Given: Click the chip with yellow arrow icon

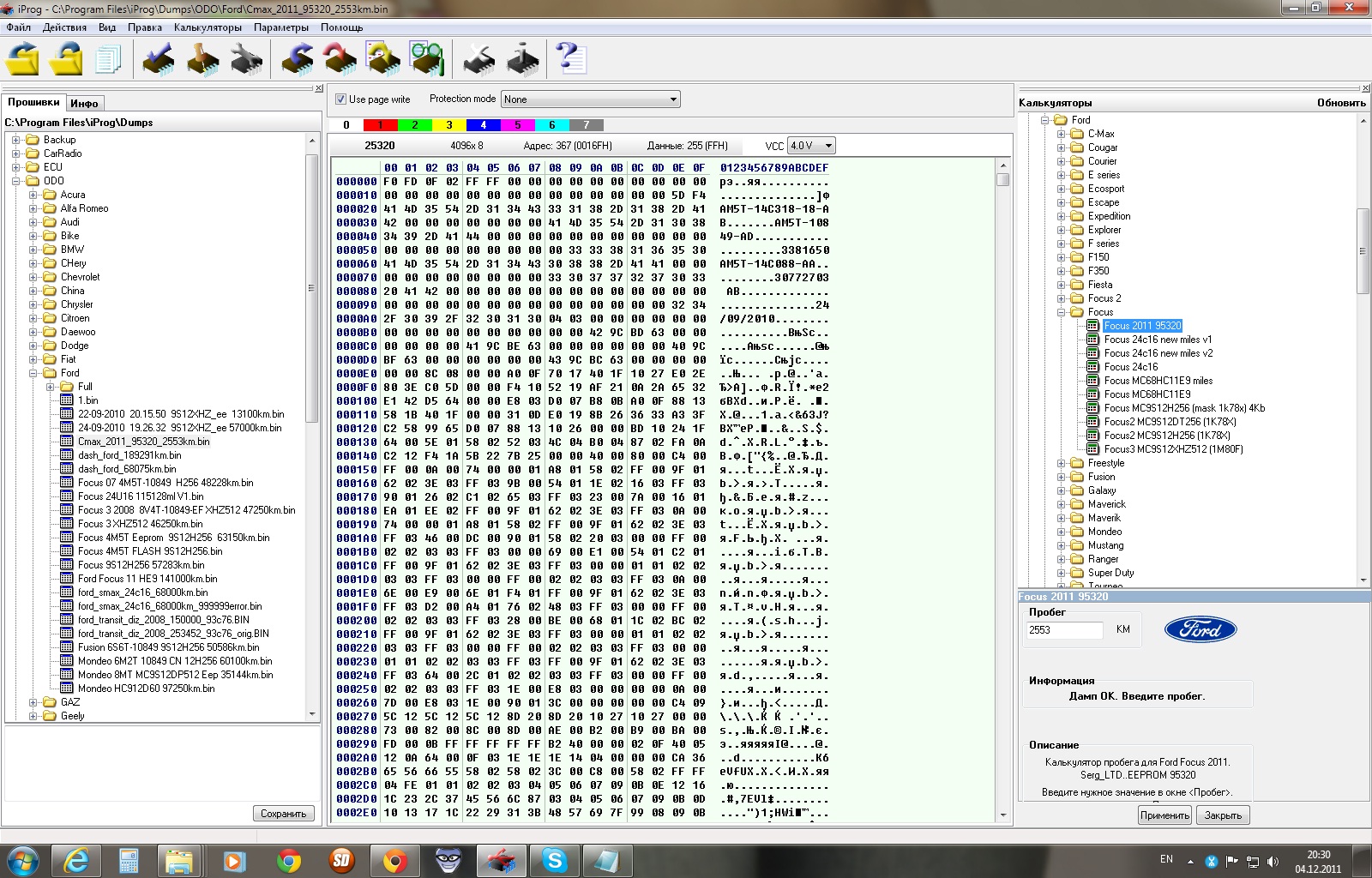Looking at the screenshot, I should (x=382, y=59).
